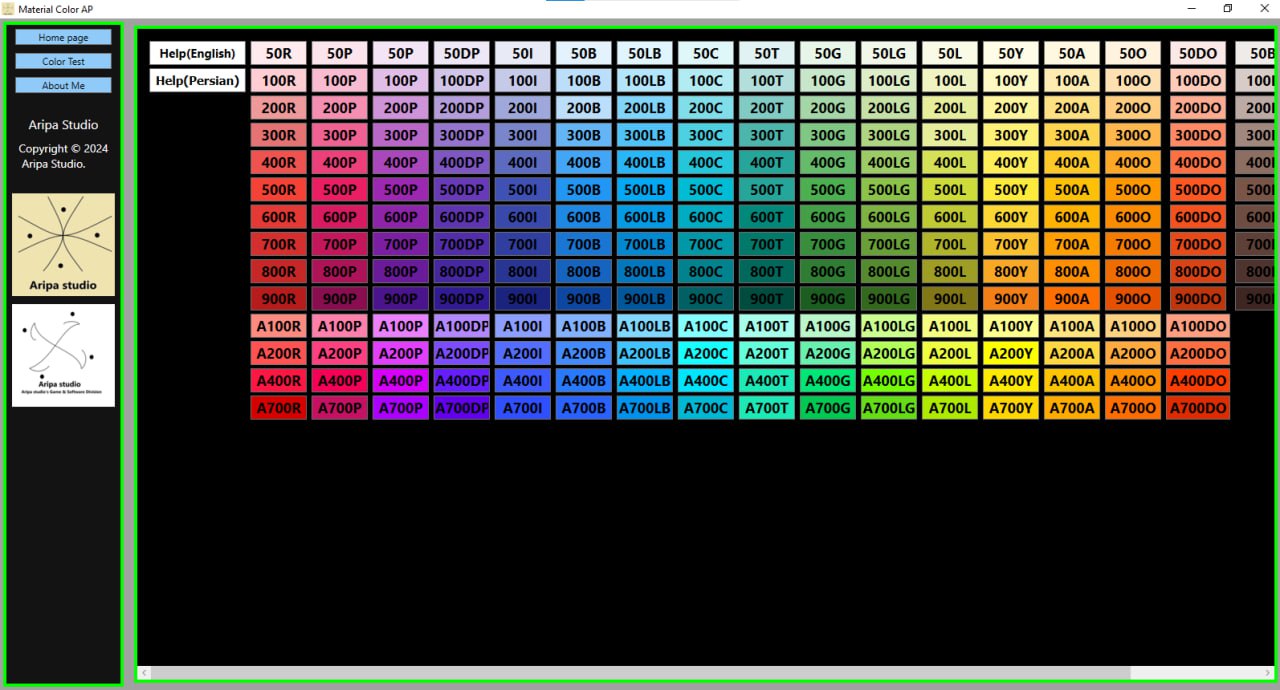Choose the A100LG swatch
Image resolution: width=1280 pixels, height=690 pixels.
click(889, 325)
